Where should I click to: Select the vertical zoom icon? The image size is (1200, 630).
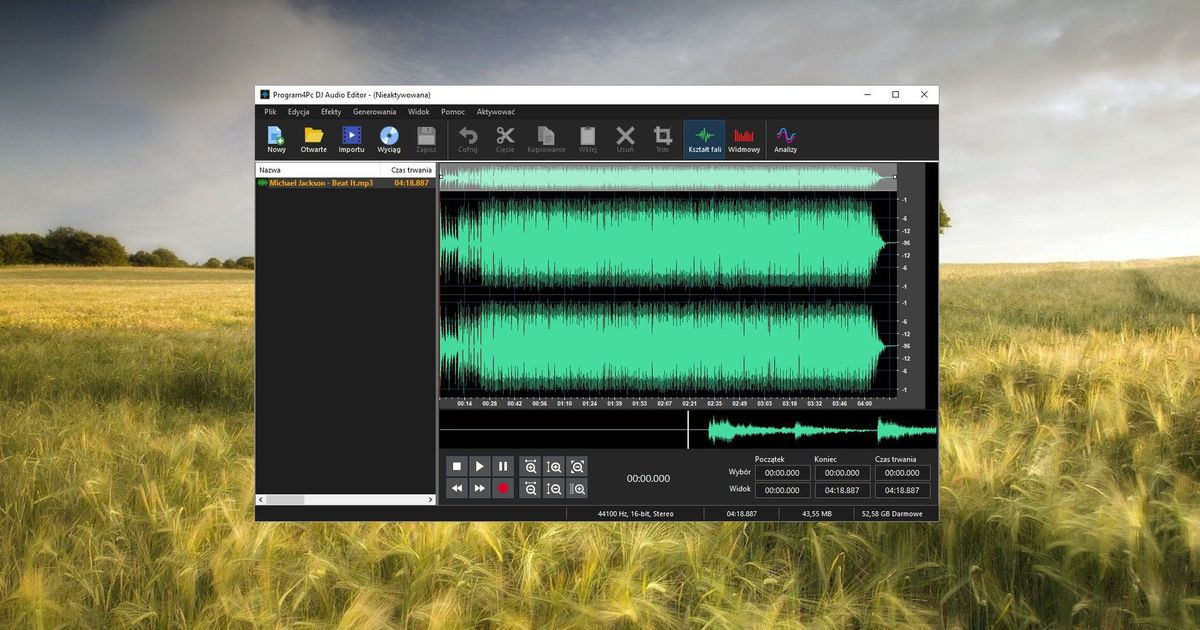[x=553, y=466]
